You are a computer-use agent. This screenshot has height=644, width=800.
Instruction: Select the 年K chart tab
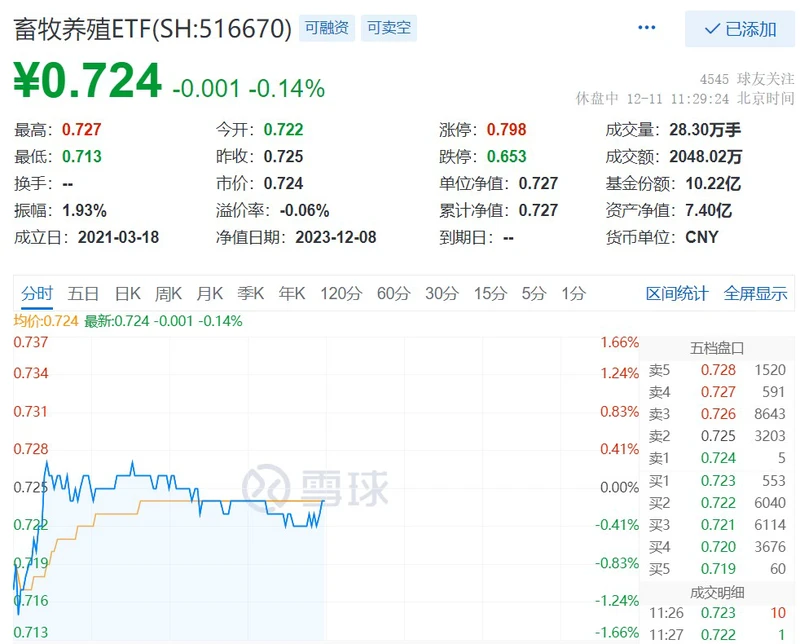coord(292,293)
